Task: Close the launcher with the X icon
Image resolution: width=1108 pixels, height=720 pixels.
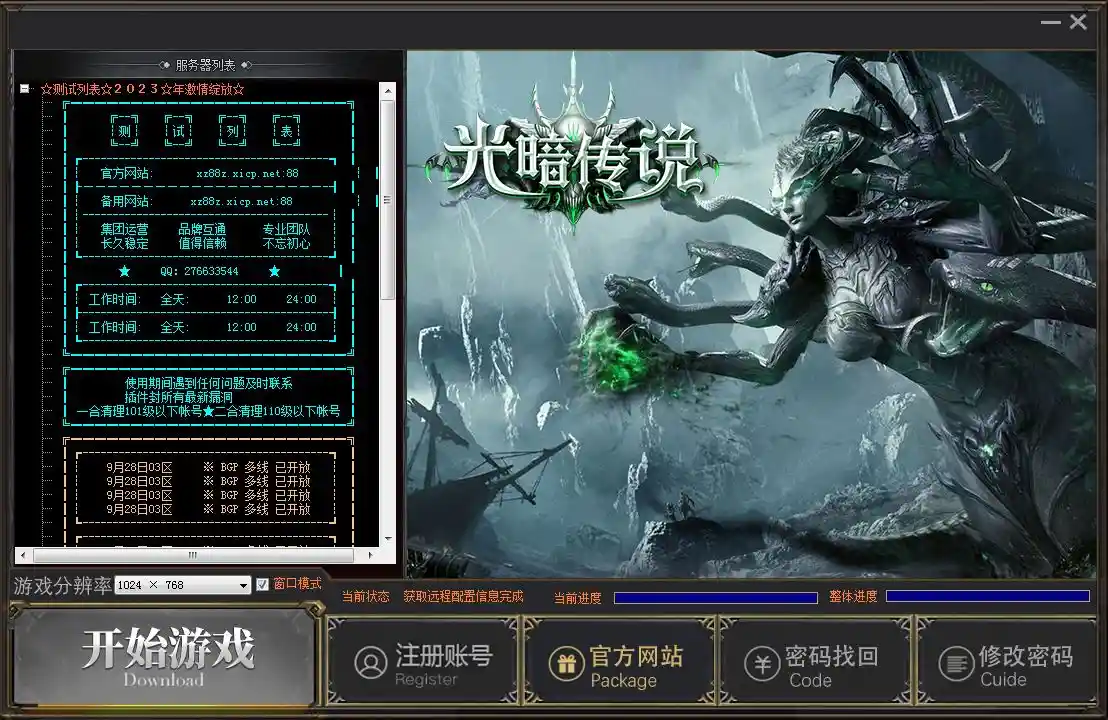Action: [x=1078, y=22]
